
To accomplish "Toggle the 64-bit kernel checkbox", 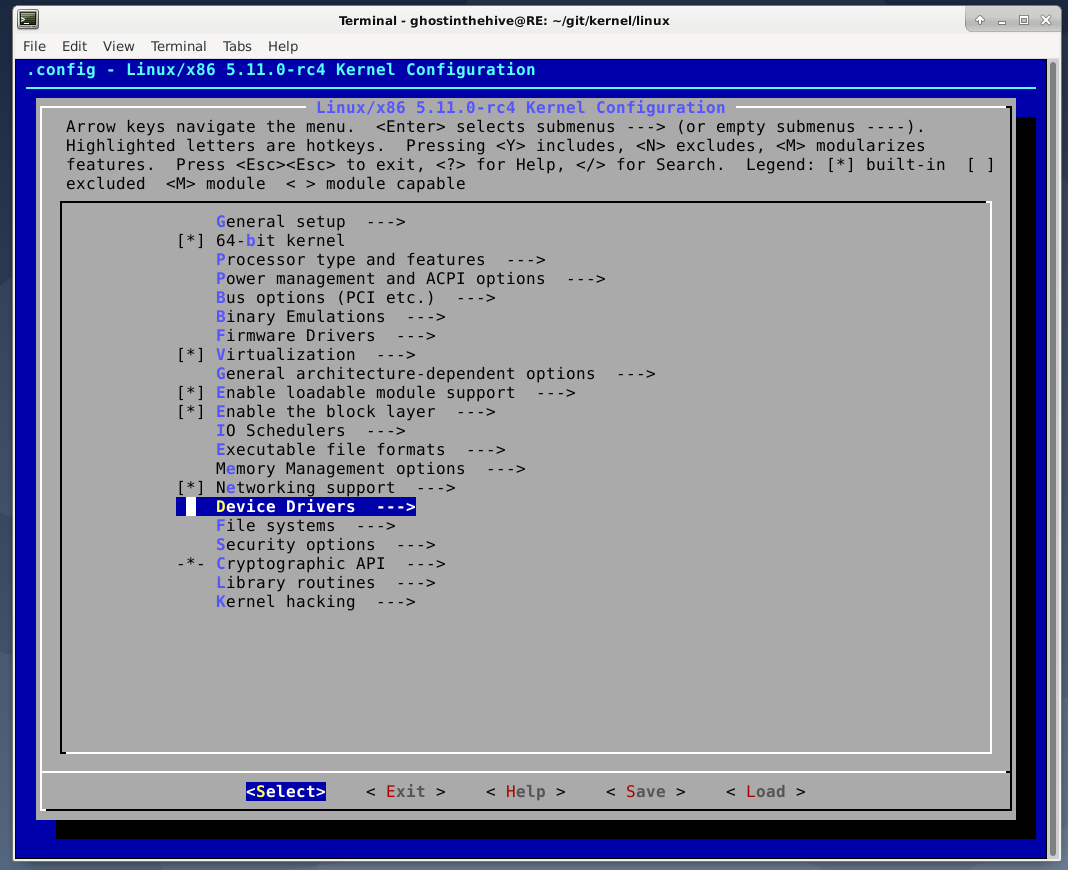I will click(190, 241).
